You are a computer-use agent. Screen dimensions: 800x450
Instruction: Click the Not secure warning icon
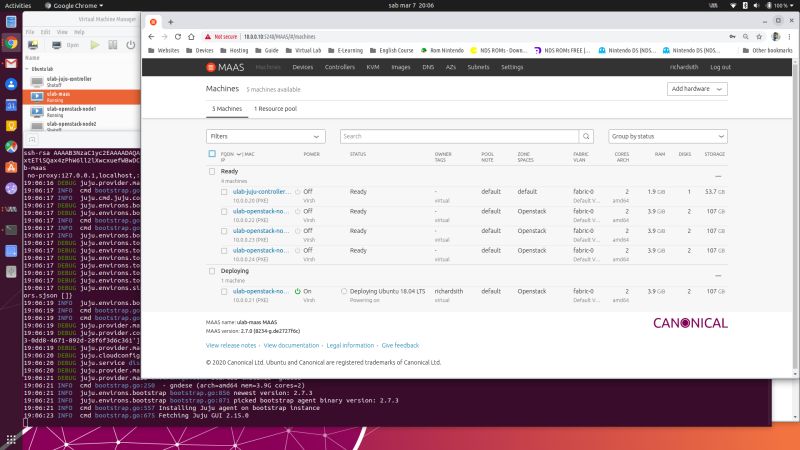click(208, 37)
